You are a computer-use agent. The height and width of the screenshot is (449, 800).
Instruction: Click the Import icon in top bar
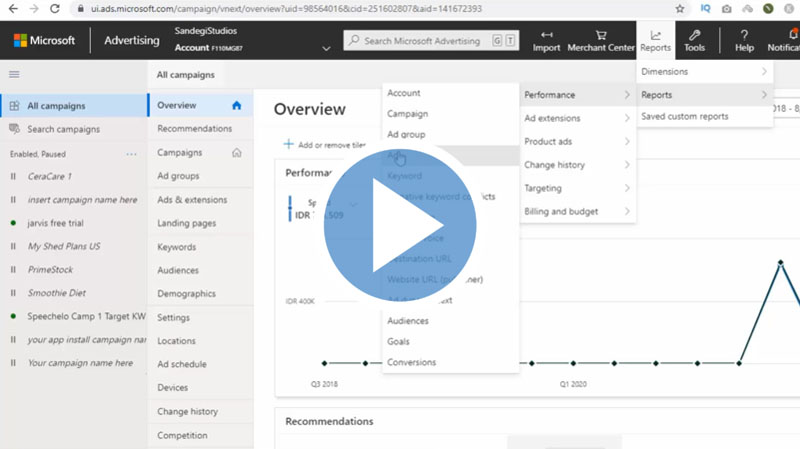tap(546, 35)
